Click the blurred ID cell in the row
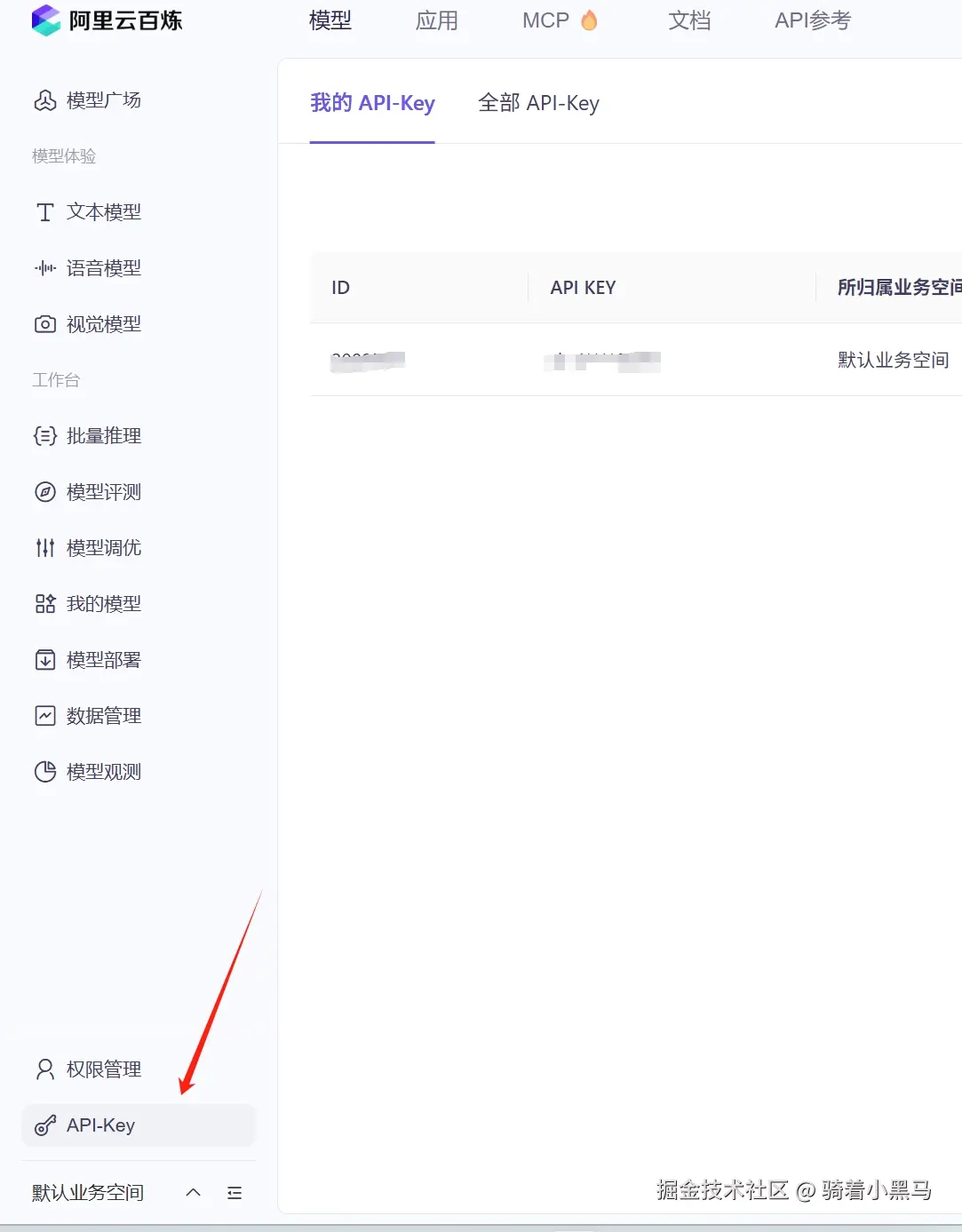962x1232 pixels. click(368, 361)
